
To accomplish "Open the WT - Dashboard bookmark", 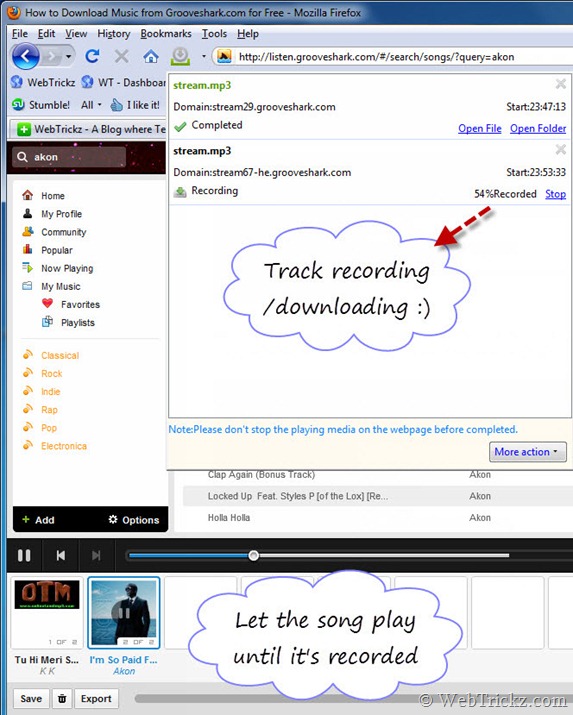I will (124, 82).
